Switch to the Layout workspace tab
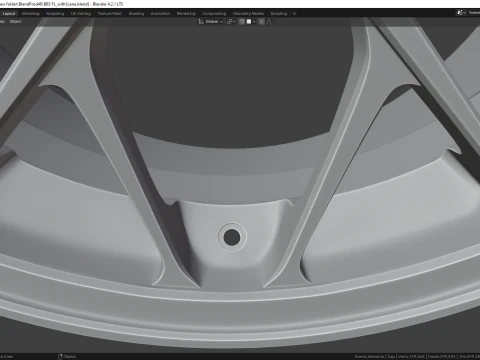 9,14
